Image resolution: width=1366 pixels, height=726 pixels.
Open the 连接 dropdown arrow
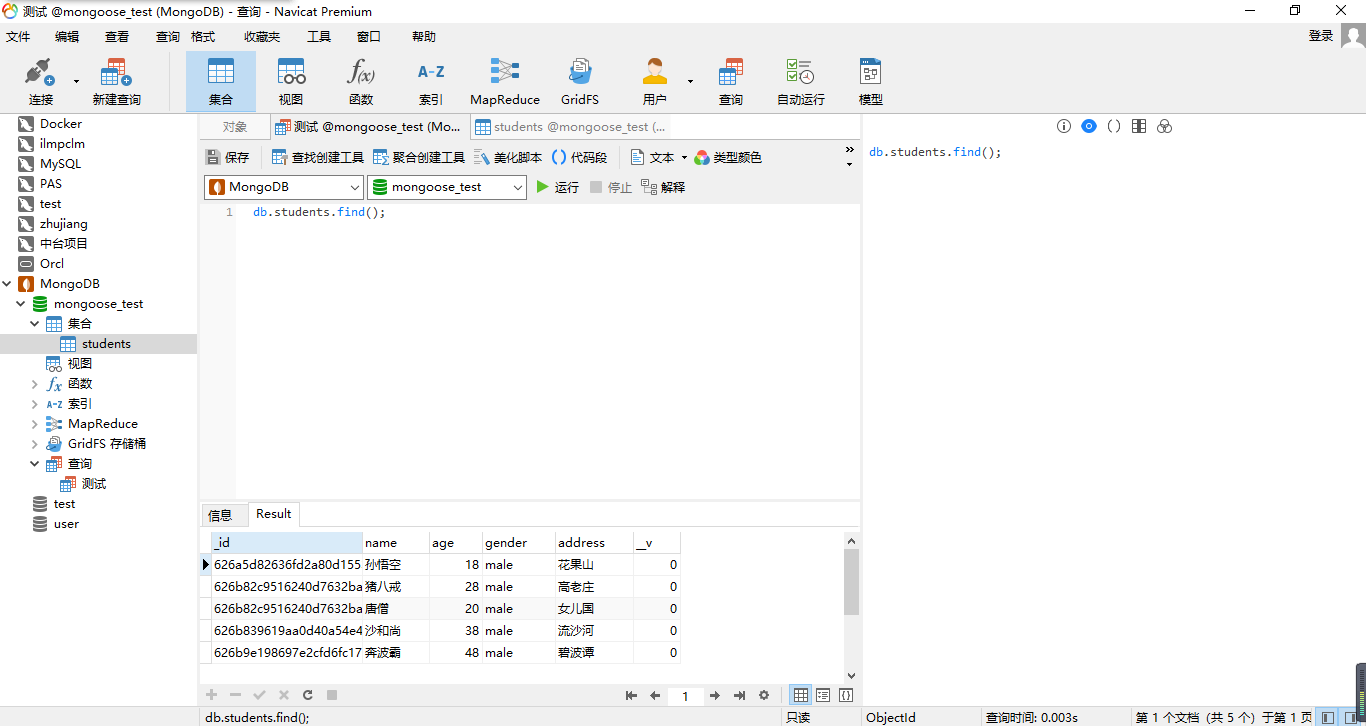click(x=76, y=82)
